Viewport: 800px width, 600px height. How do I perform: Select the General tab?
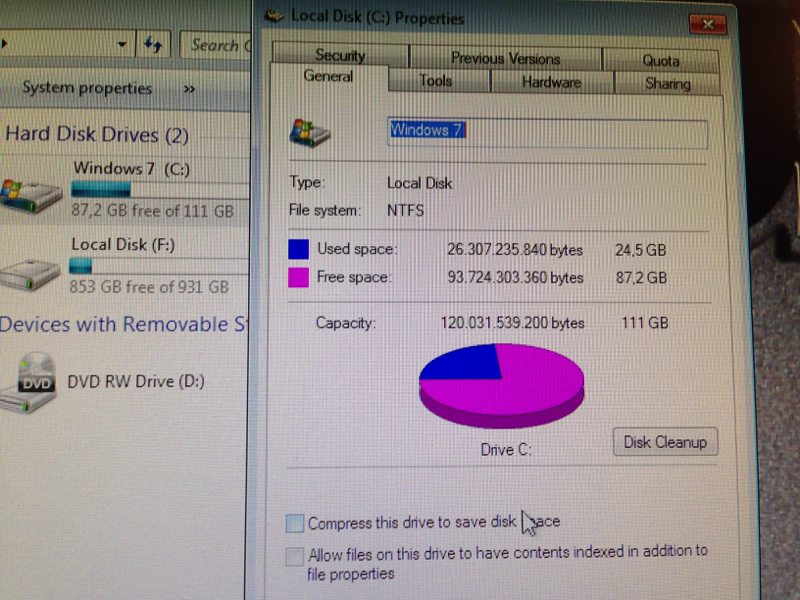click(x=328, y=77)
